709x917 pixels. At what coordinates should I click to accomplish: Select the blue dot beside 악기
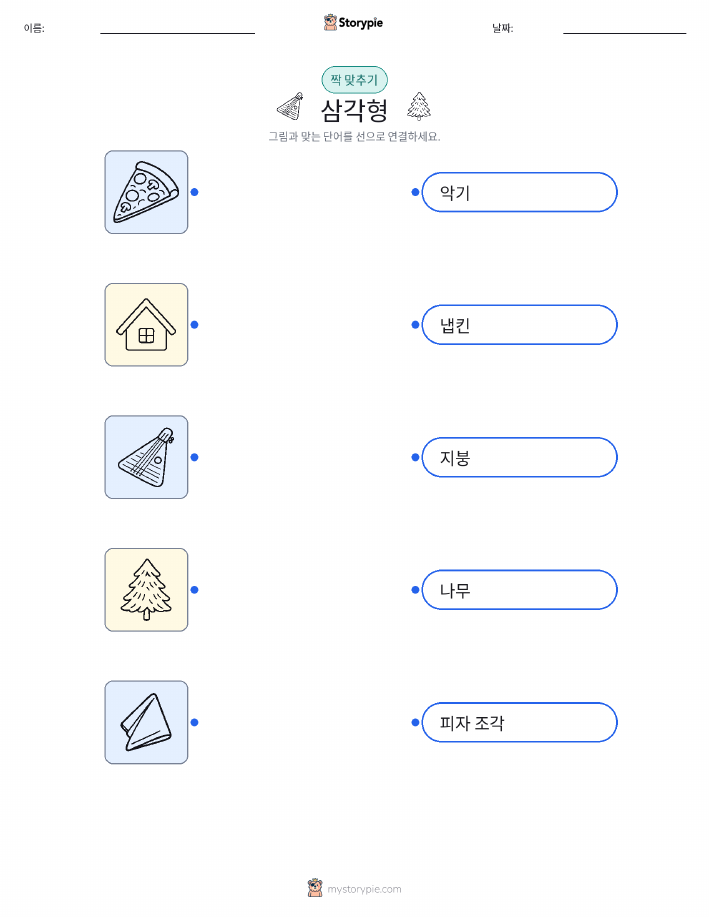(415, 192)
